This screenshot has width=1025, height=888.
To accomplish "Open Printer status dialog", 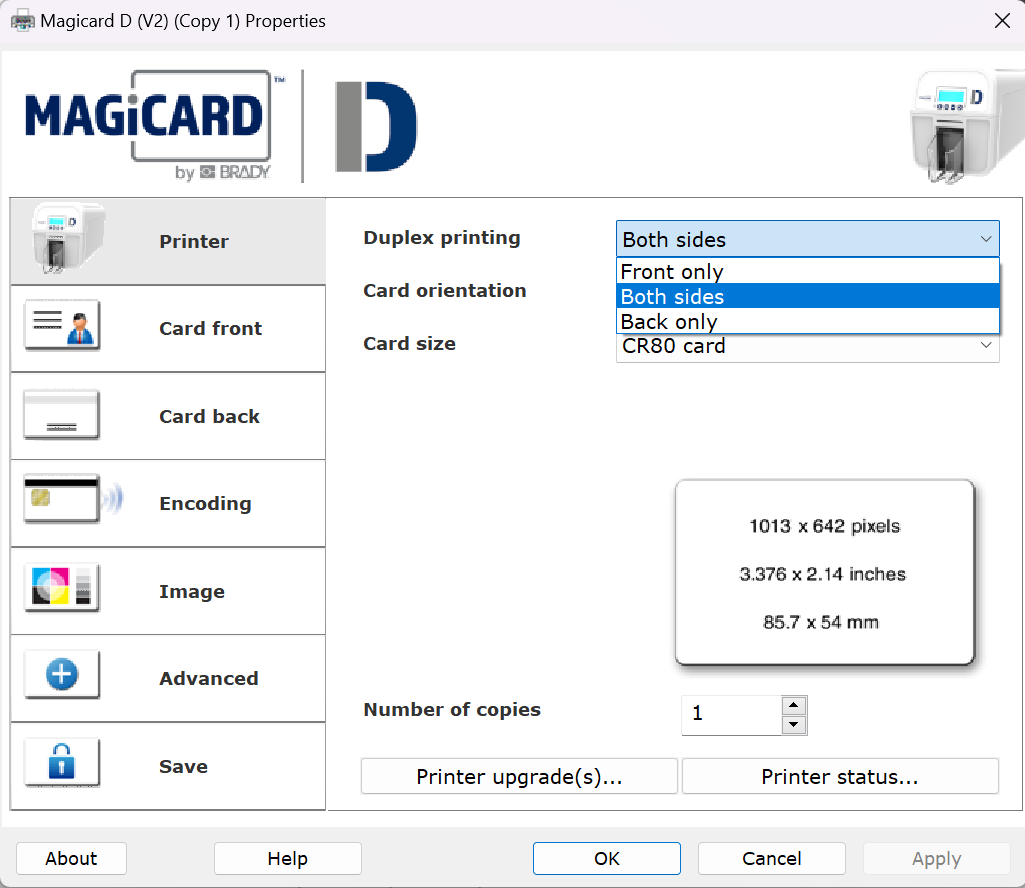I will (x=840, y=776).
